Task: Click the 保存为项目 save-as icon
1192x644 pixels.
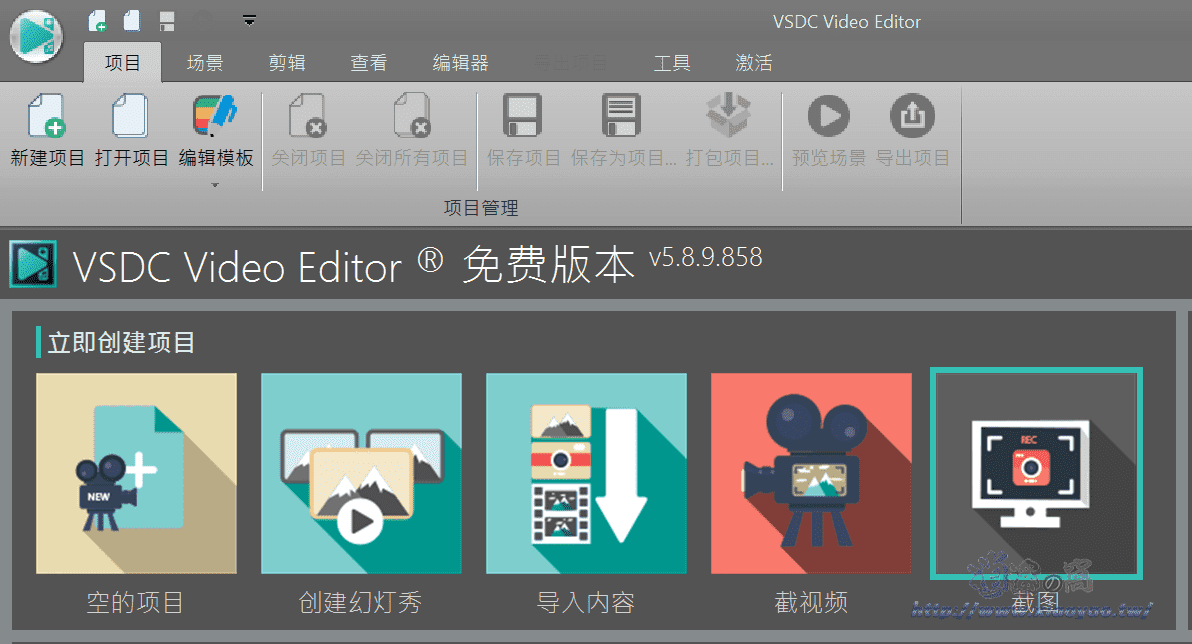Action: [x=621, y=116]
